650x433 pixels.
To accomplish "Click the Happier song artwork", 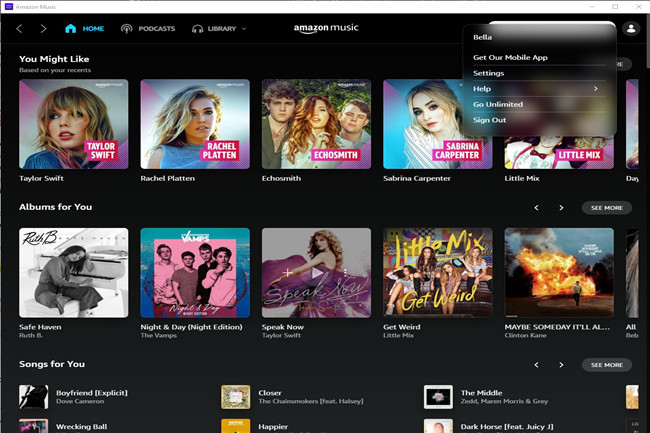I will coord(235,426).
